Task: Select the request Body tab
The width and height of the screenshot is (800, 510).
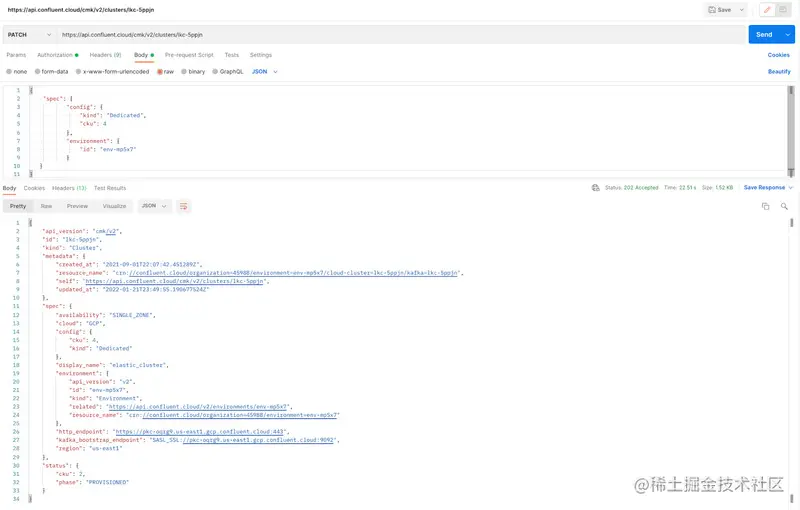Action: [144, 55]
